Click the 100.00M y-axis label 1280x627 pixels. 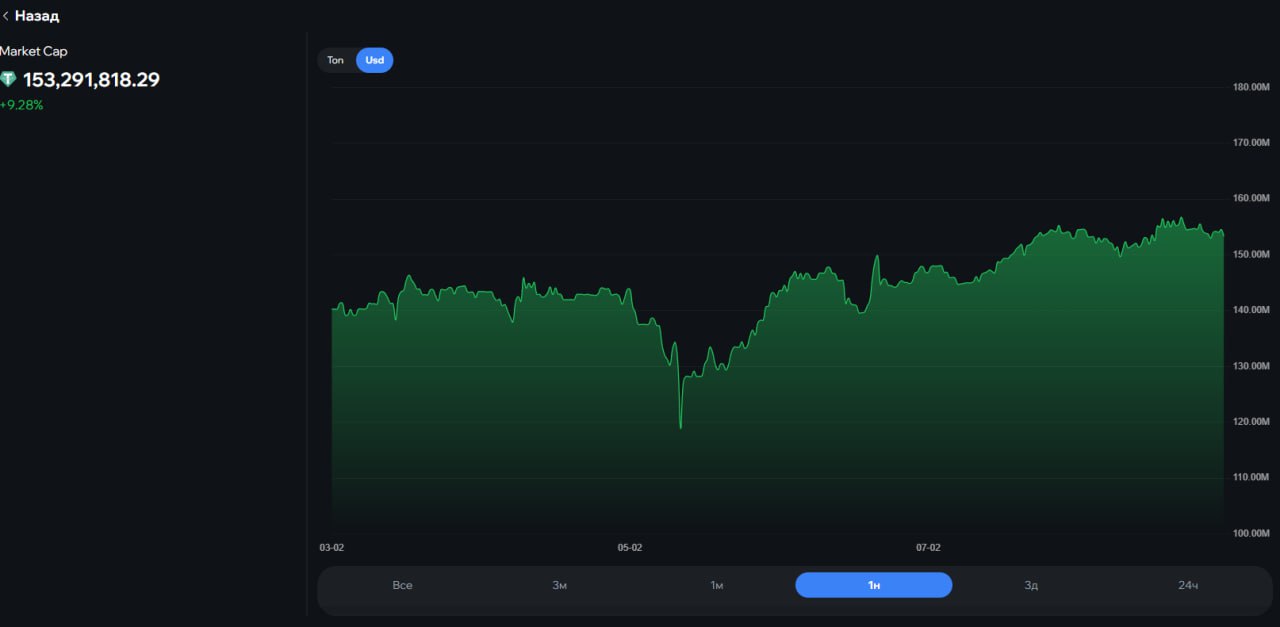tap(1251, 533)
